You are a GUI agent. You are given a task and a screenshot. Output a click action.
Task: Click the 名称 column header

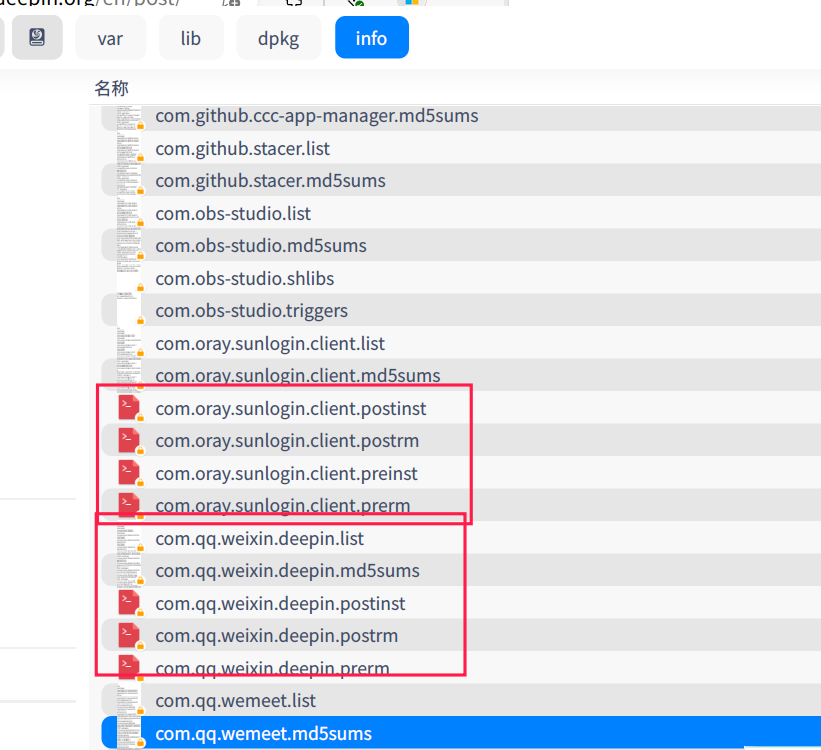pos(111,87)
